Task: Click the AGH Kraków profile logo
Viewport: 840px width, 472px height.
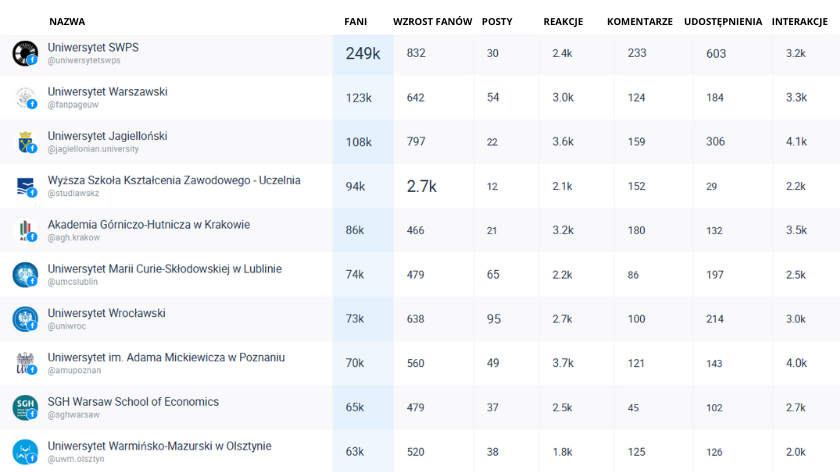Action: coord(24,230)
